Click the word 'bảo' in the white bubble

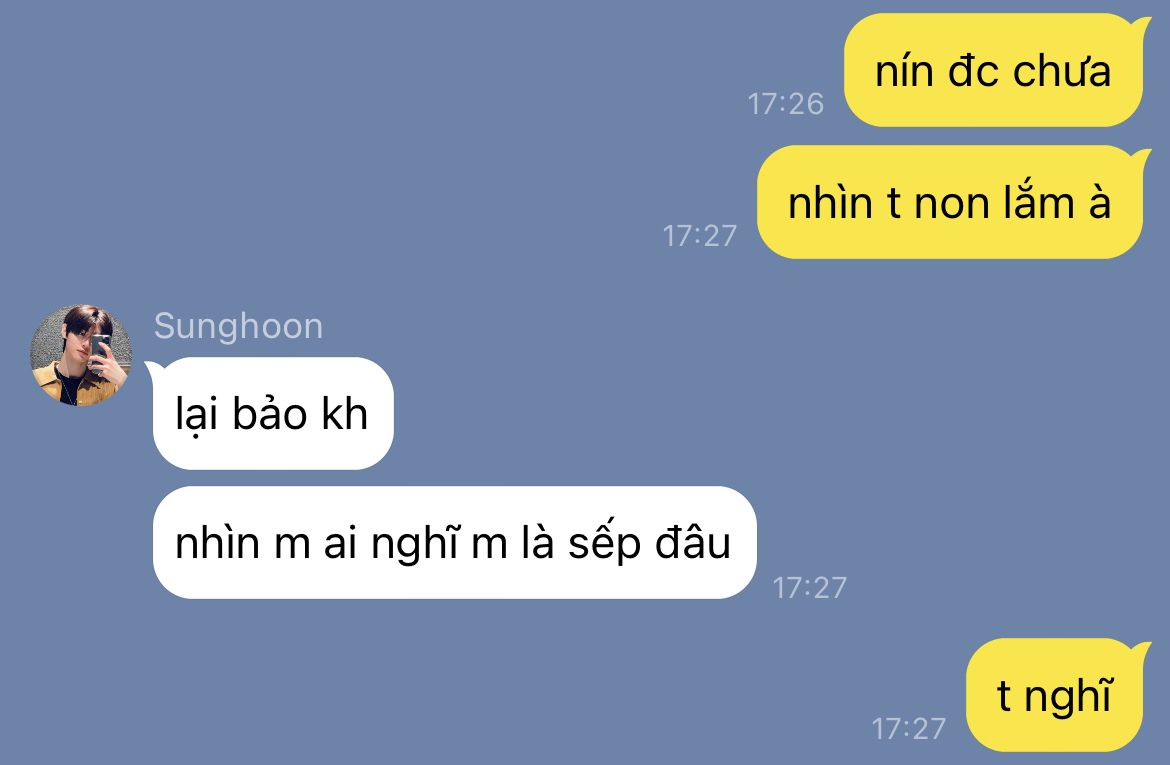(x=269, y=413)
